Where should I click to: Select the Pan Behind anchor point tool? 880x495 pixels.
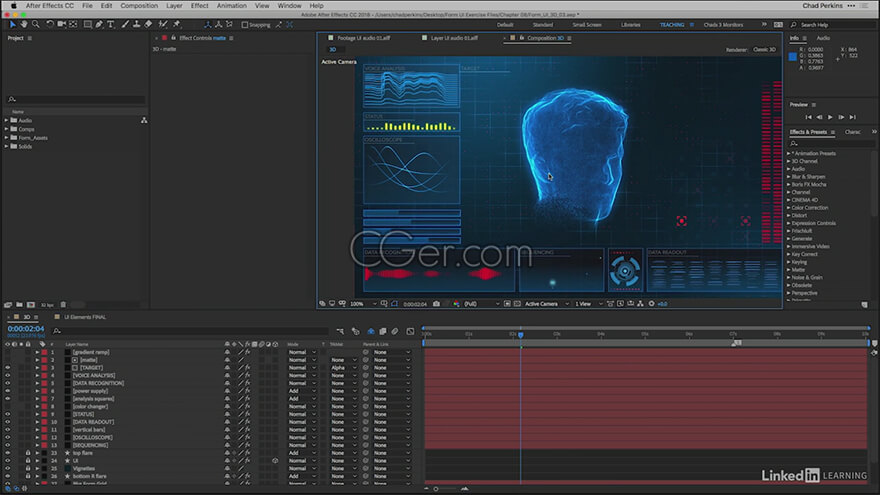pos(74,25)
